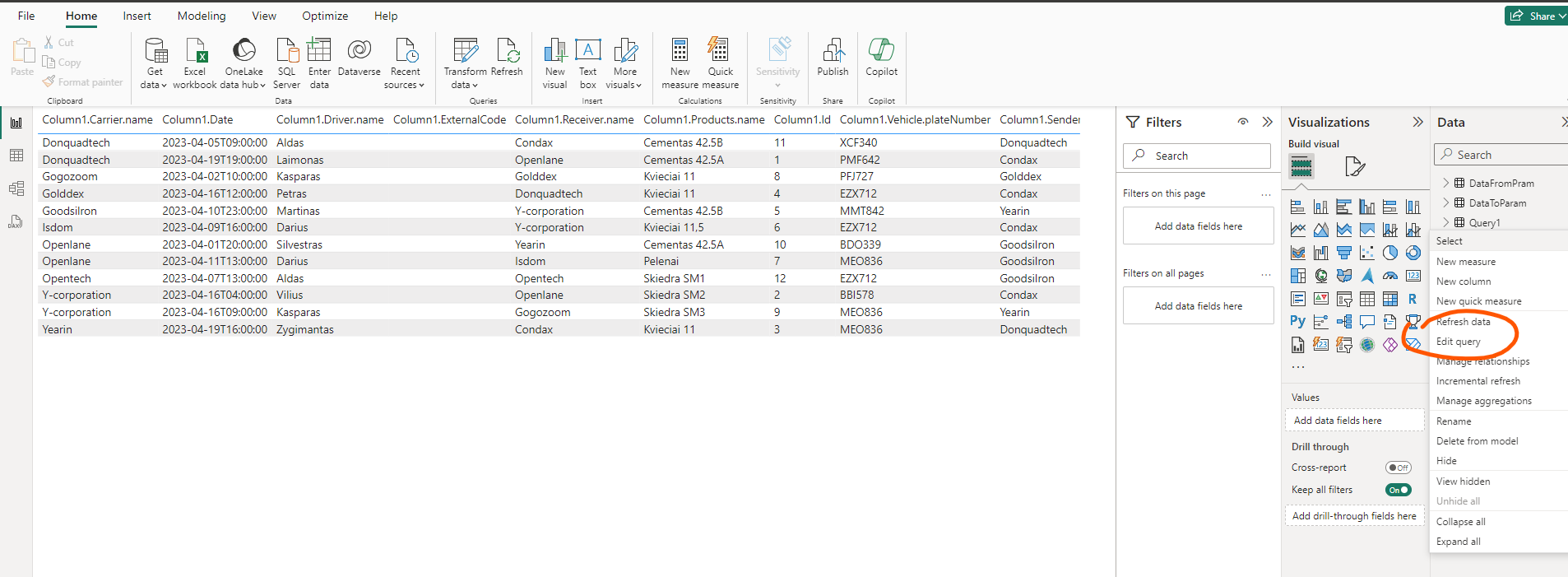Toggle Filters pane visibility eye icon

click(x=1242, y=122)
